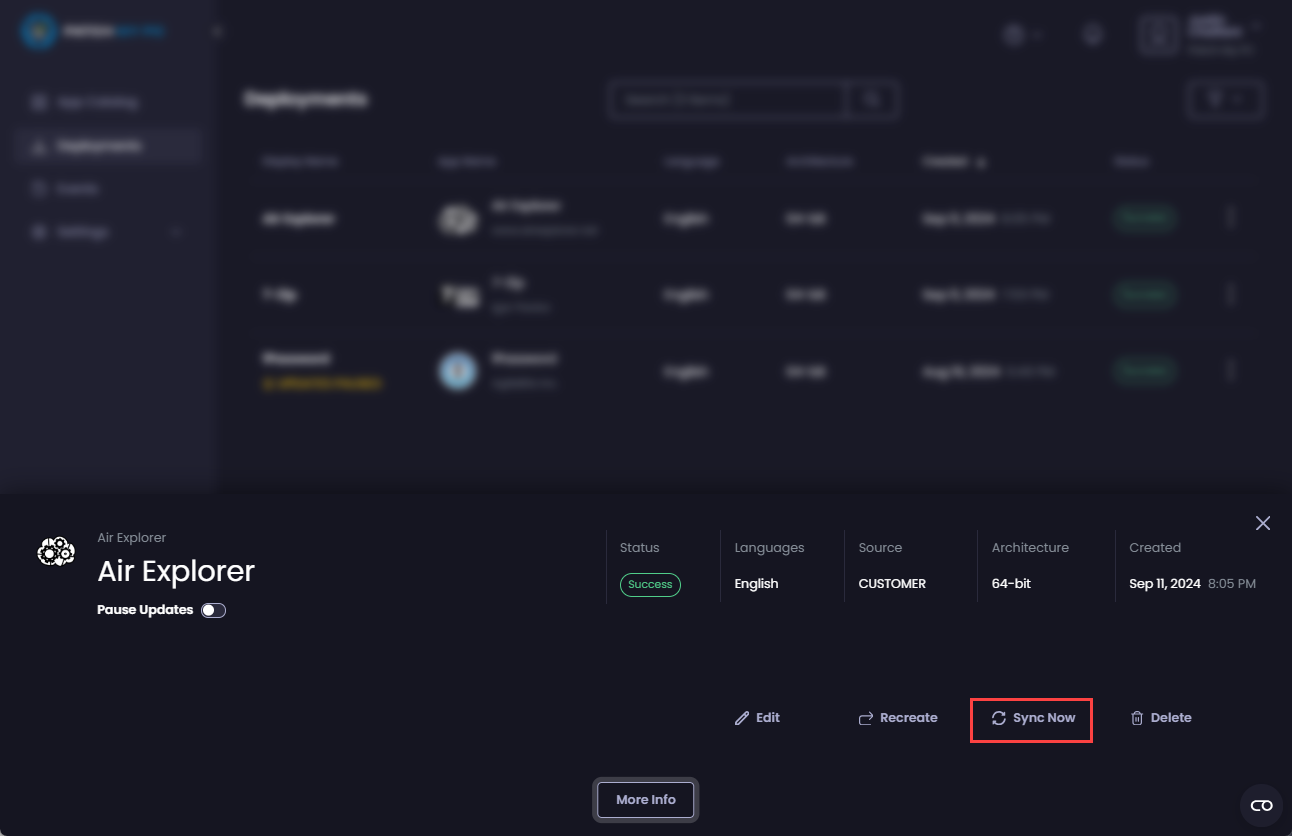The image size is (1292, 836).
Task: Click the search magnifier icon
Action: click(x=870, y=99)
